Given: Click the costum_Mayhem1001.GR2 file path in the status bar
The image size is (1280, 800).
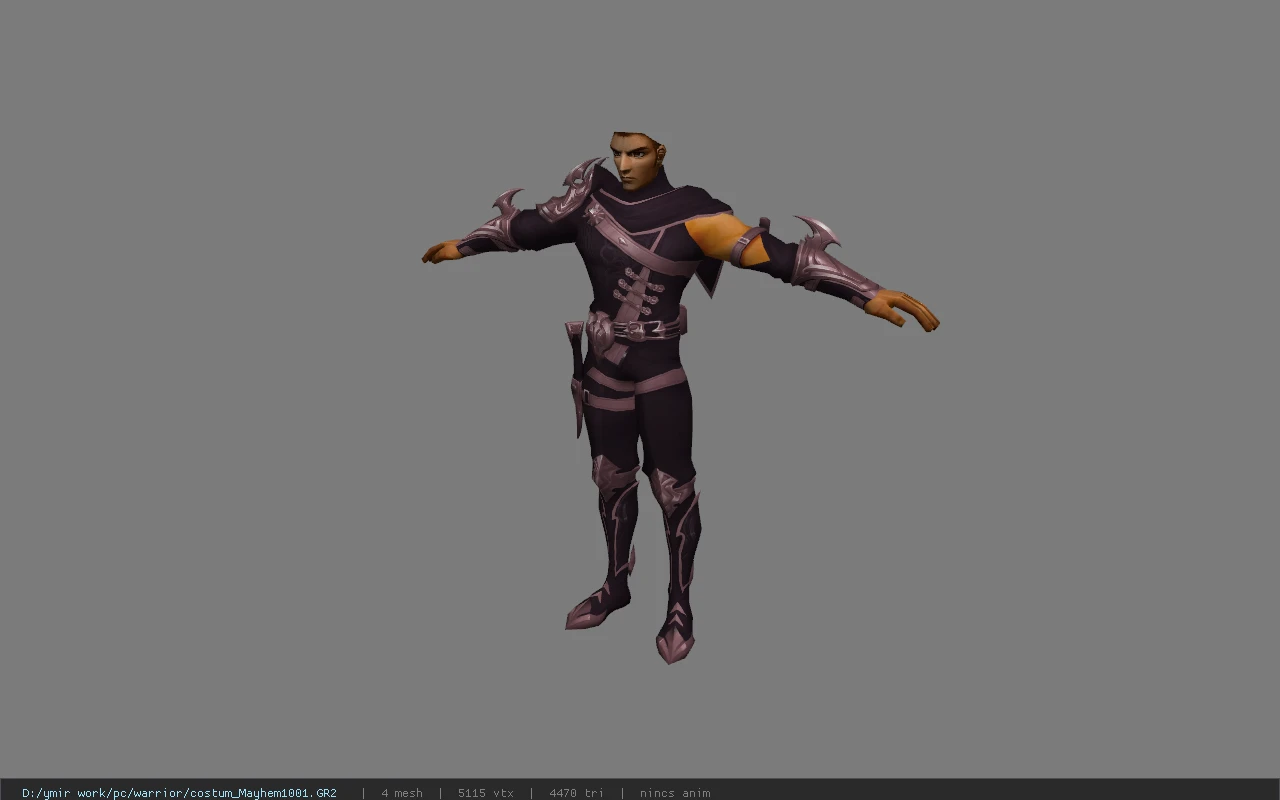Looking at the screenshot, I should pos(179,793).
